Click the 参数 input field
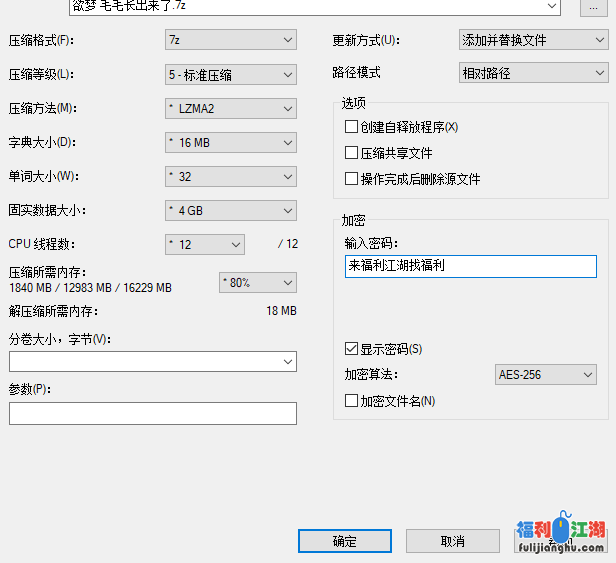This screenshot has width=616, height=563. [153, 413]
